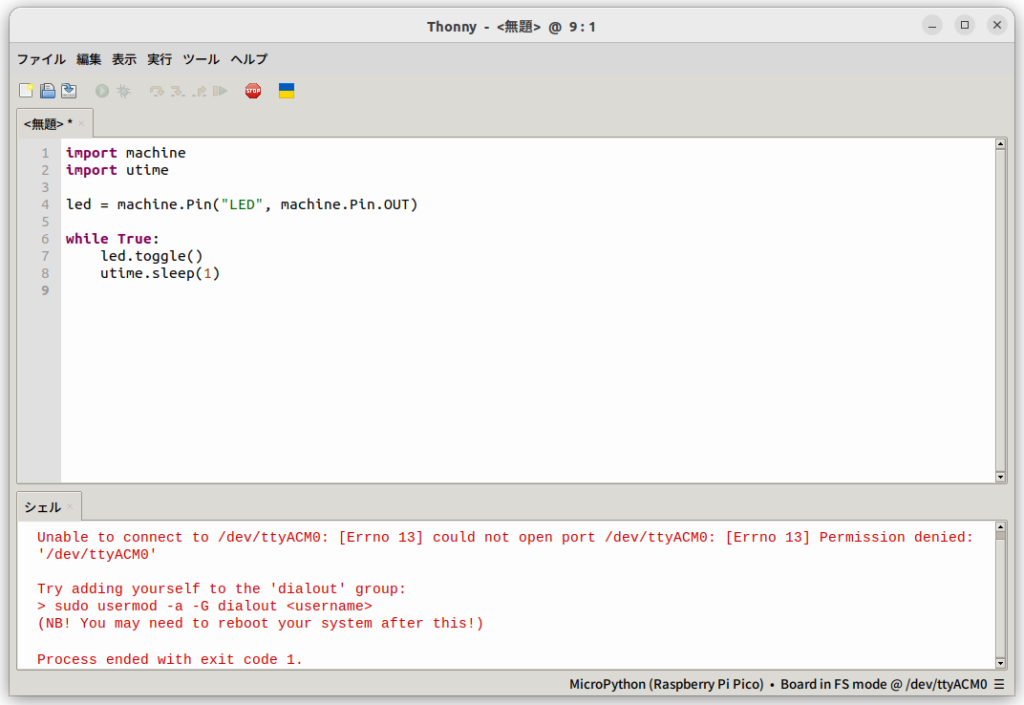The image size is (1024, 705).
Task: Click the Debug bug icon in toolbar
Action: click(123, 91)
